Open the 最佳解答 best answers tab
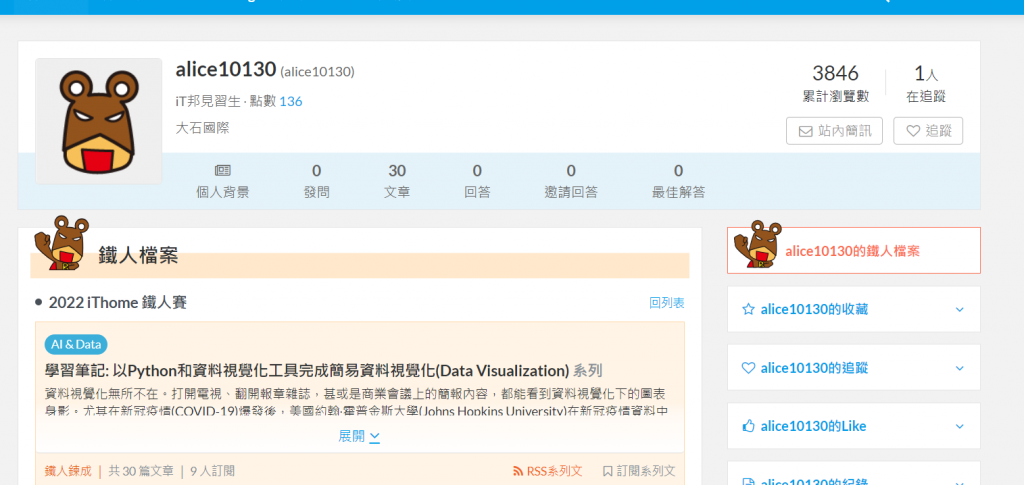The image size is (1024, 485). click(x=679, y=181)
